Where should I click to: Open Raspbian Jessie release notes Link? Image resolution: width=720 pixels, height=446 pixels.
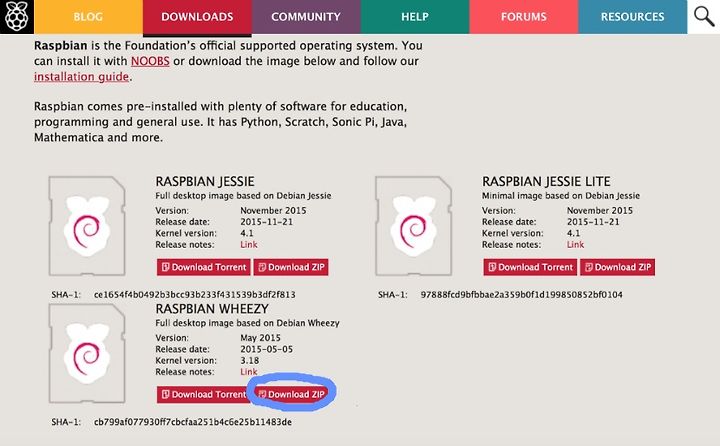tap(248, 244)
